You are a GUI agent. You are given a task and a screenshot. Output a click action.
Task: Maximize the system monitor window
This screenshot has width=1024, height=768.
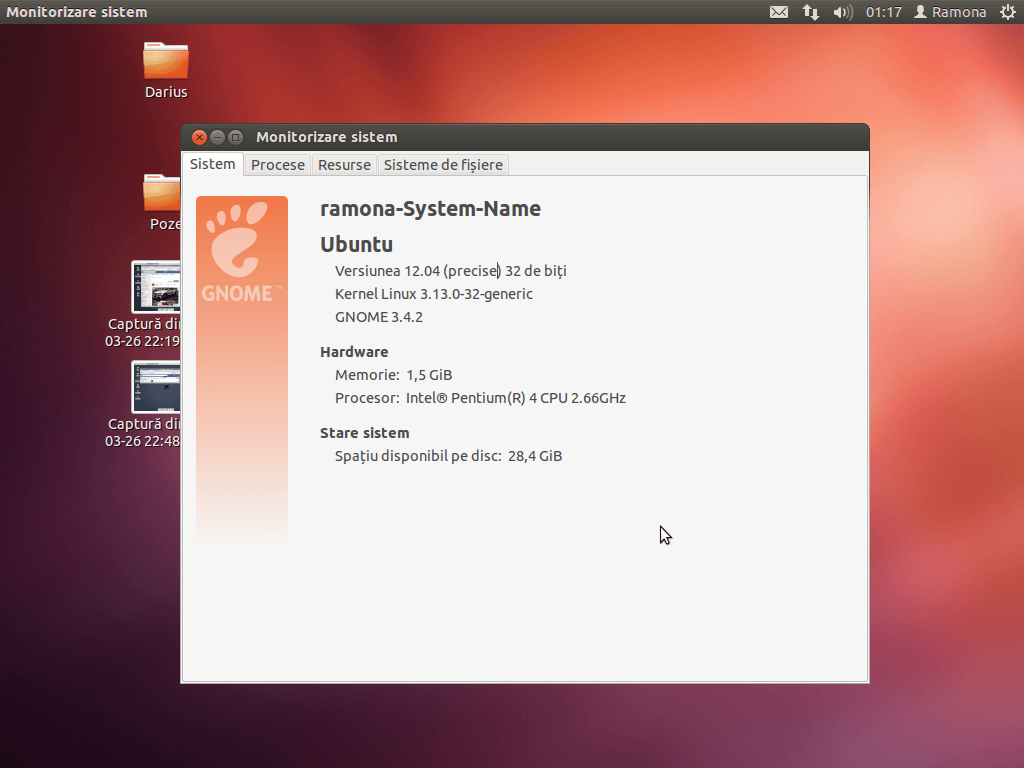click(x=236, y=137)
